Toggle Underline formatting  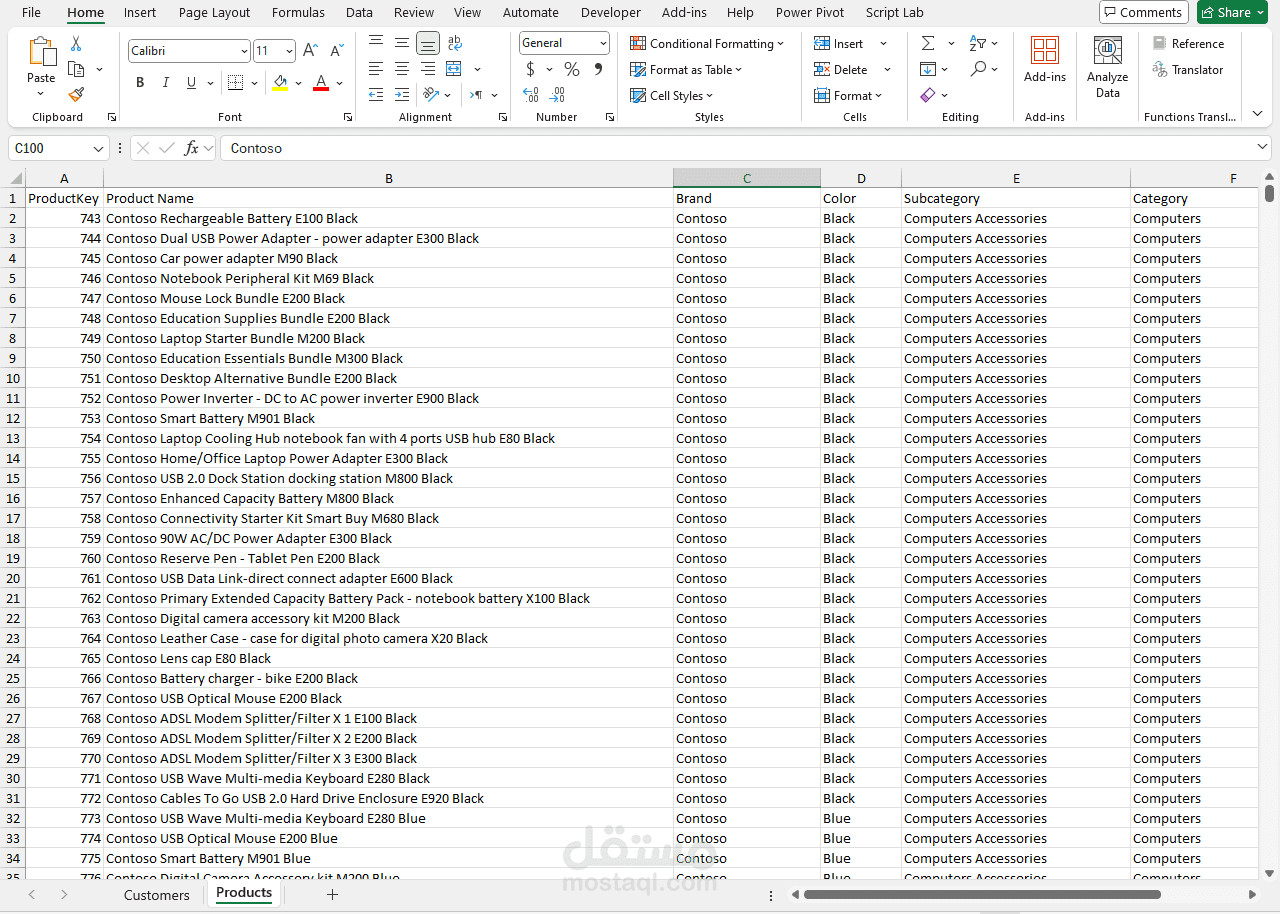(191, 82)
